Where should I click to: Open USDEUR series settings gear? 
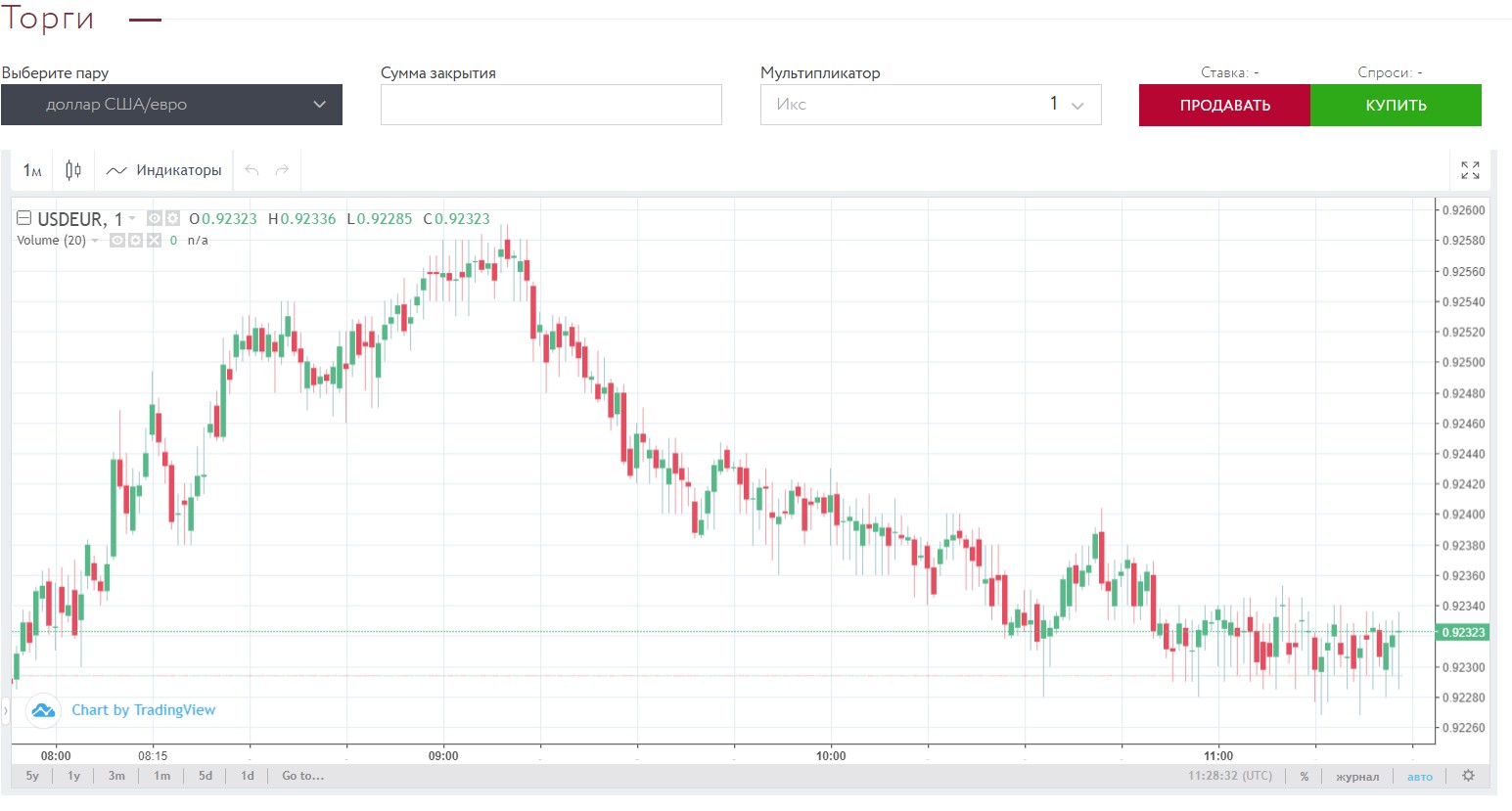[172, 218]
